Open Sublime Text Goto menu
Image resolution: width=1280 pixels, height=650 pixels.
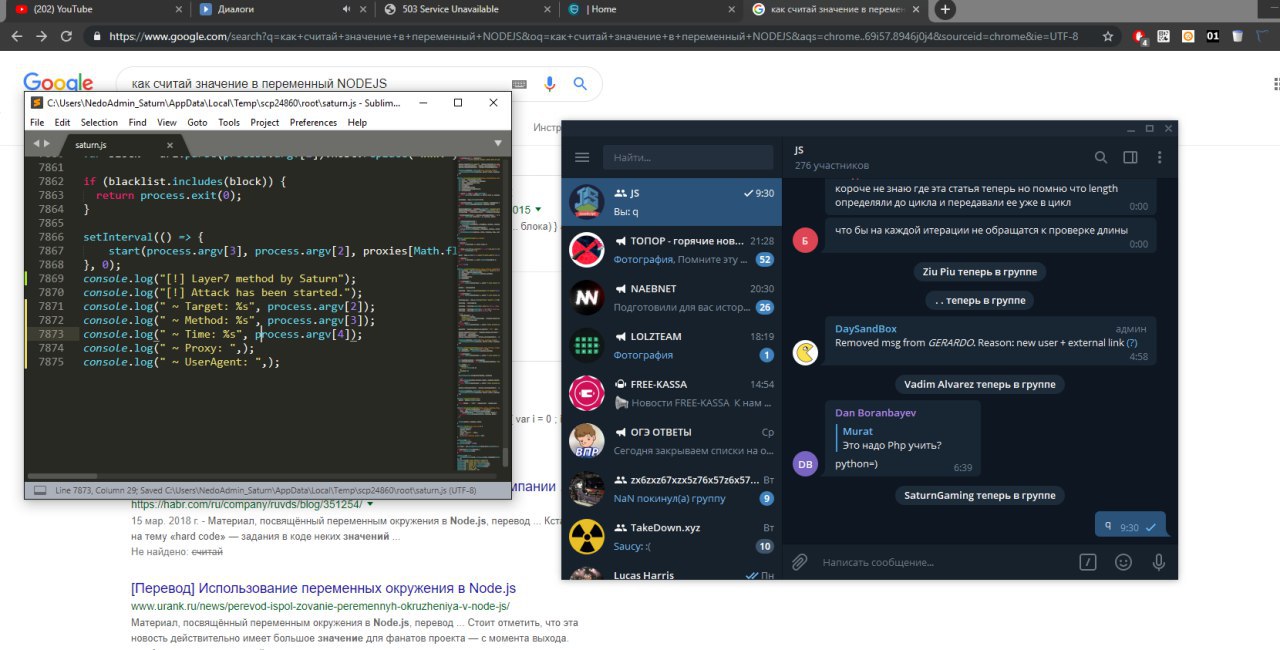click(x=197, y=122)
